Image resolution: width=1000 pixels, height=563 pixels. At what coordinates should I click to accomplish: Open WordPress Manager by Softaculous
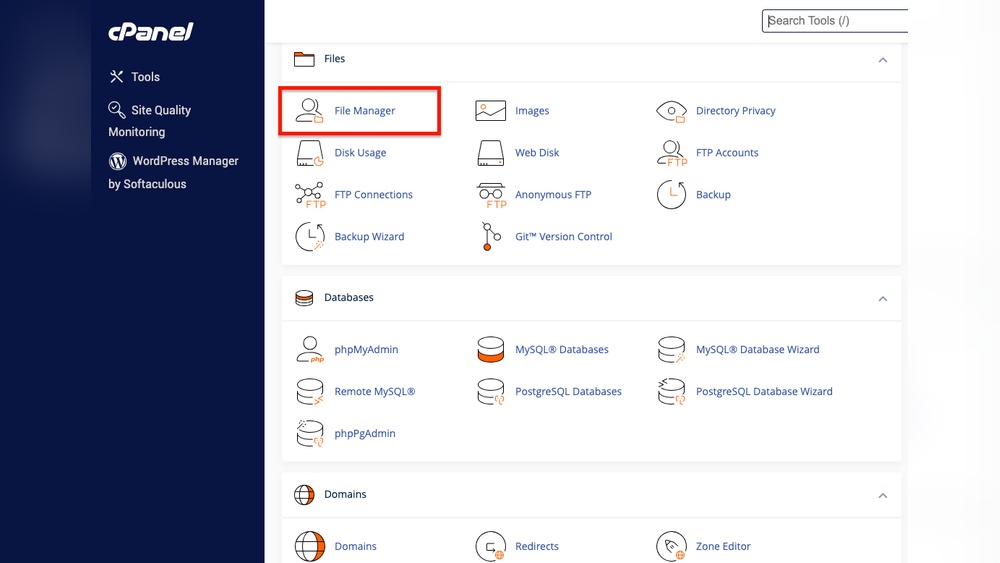(x=173, y=172)
